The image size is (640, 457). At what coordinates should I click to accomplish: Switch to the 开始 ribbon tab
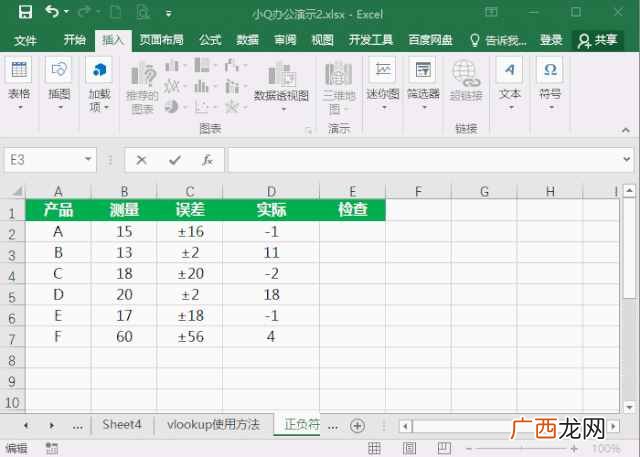(x=75, y=40)
